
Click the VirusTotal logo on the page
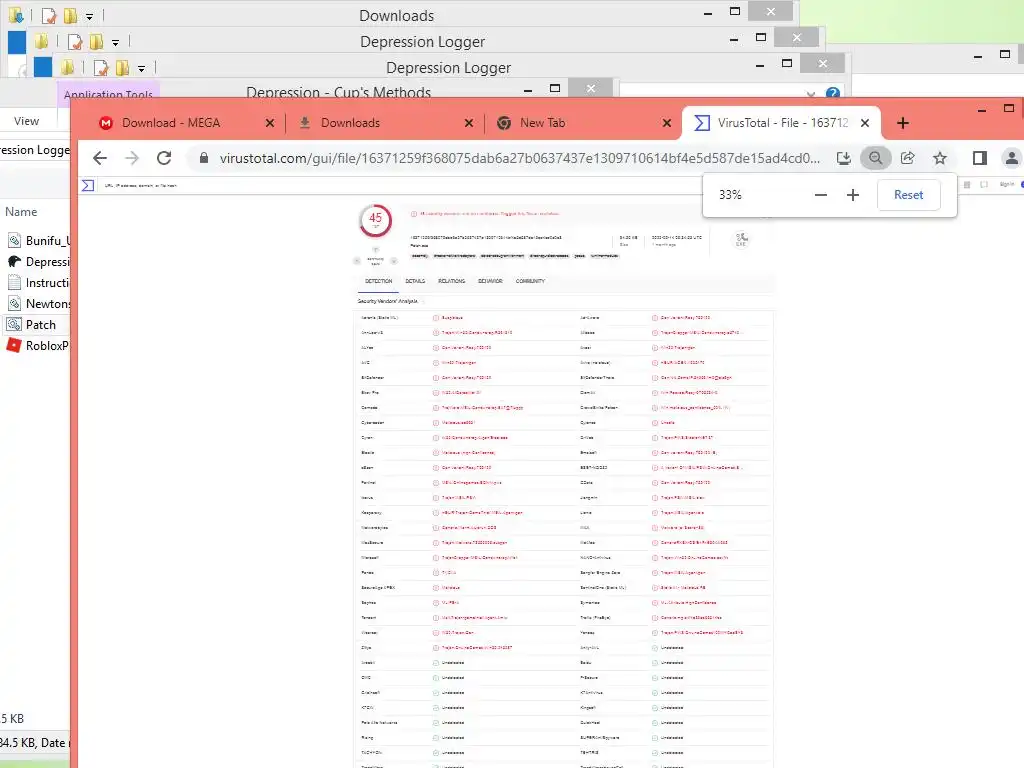click(88, 185)
